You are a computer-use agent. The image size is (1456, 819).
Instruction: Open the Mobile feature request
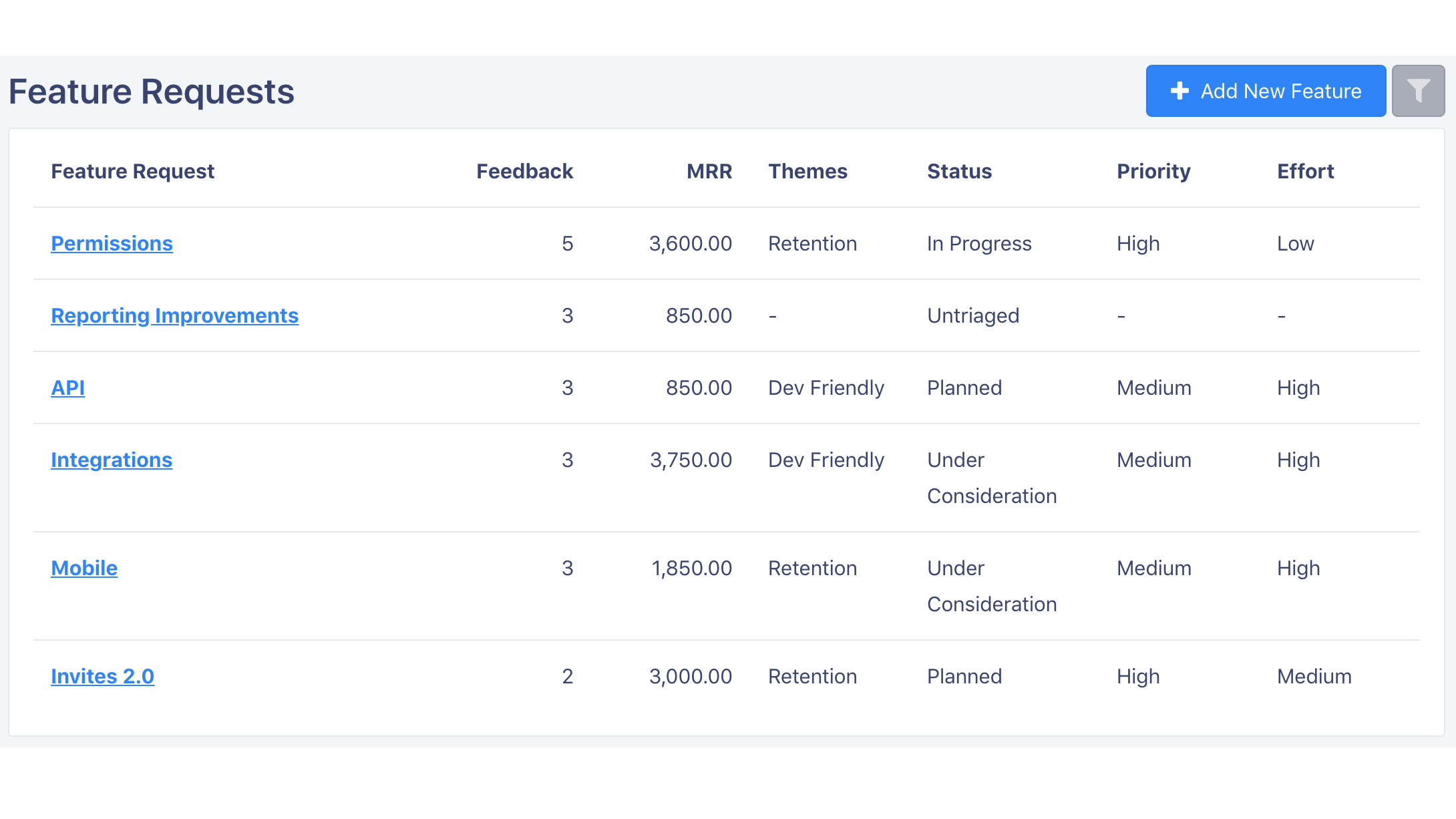coord(84,568)
